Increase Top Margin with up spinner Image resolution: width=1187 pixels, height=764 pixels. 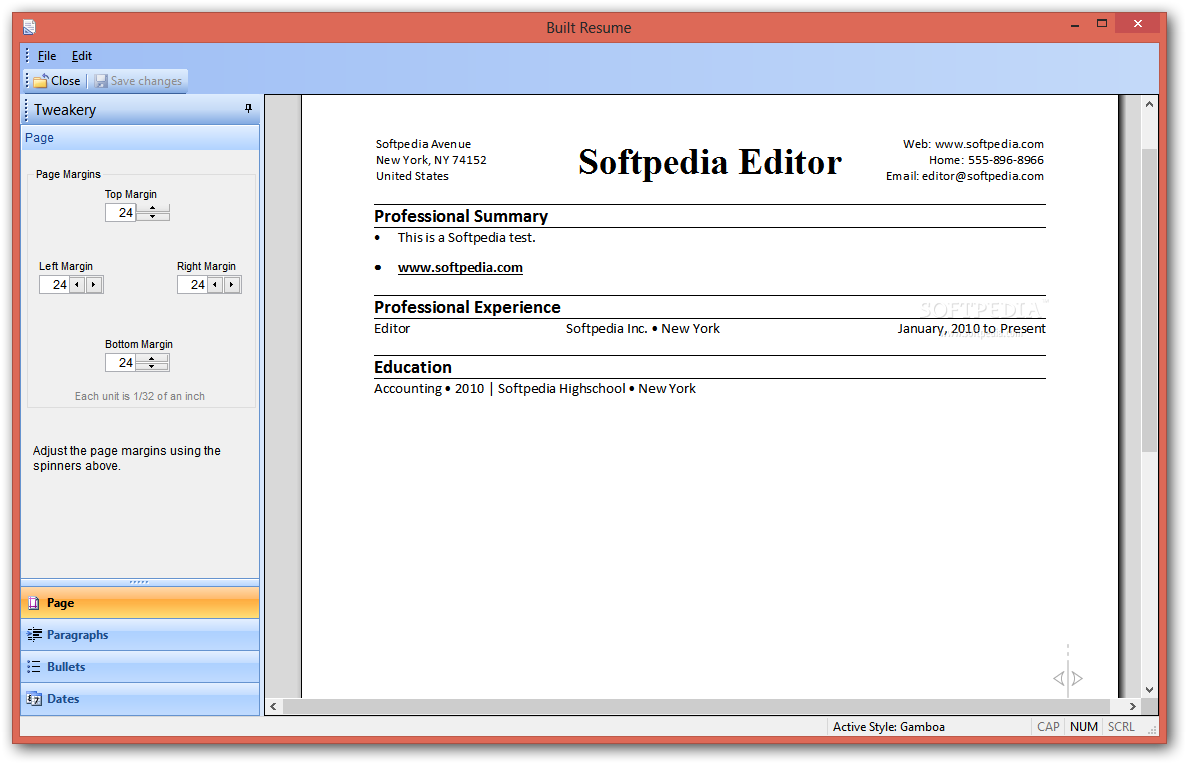point(153,208)
